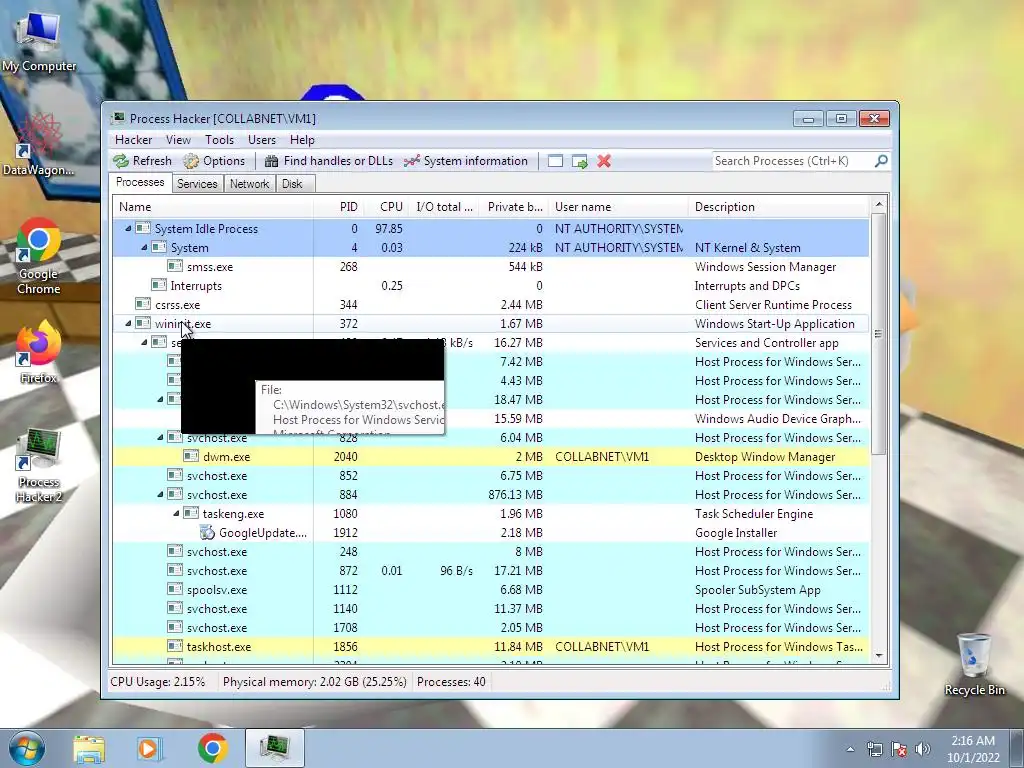1024x768 pixels.
Task: Select svchost.exe with PID 1140
Action: [490, 609]
